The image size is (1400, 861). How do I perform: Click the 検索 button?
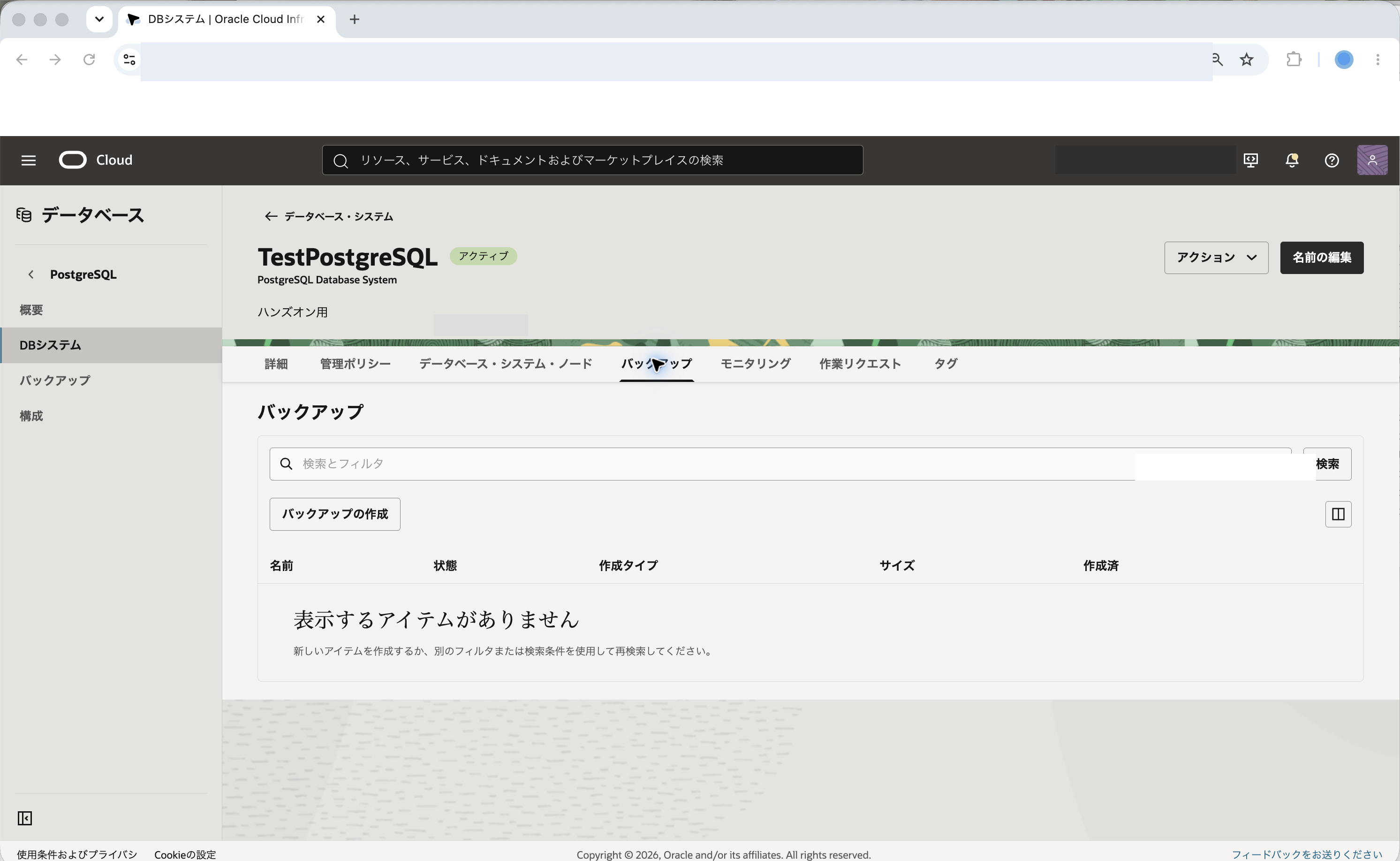tap(1327, 464)
